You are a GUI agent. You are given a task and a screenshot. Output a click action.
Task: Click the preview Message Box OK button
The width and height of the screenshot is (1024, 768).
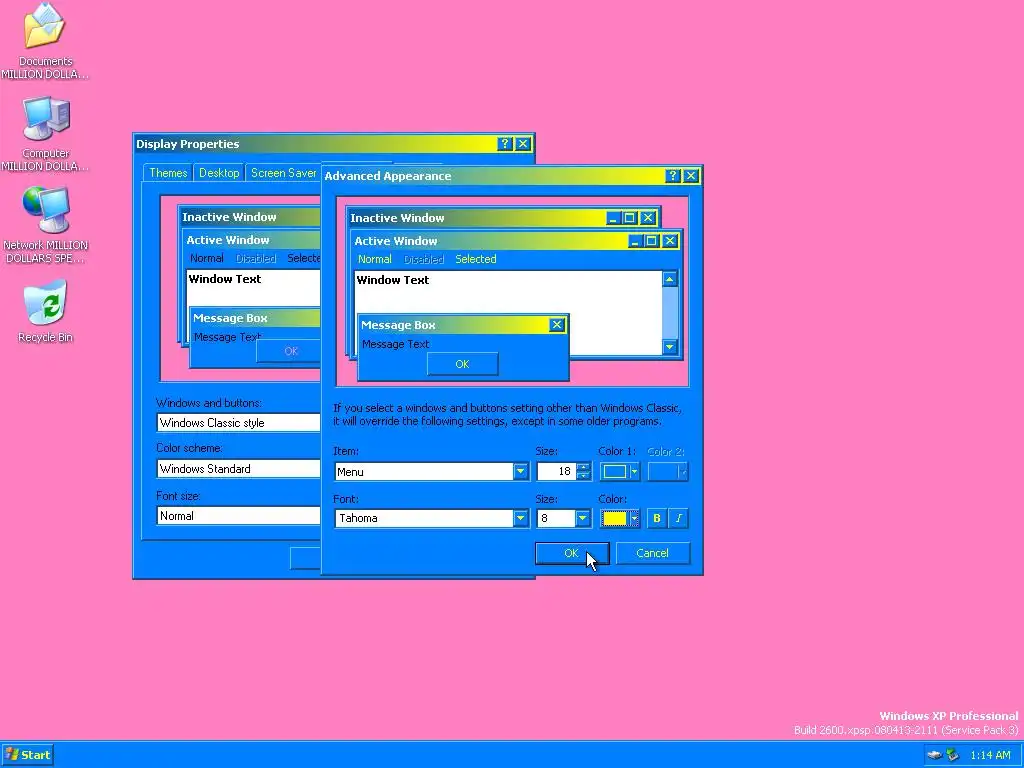tap(462, 364)
